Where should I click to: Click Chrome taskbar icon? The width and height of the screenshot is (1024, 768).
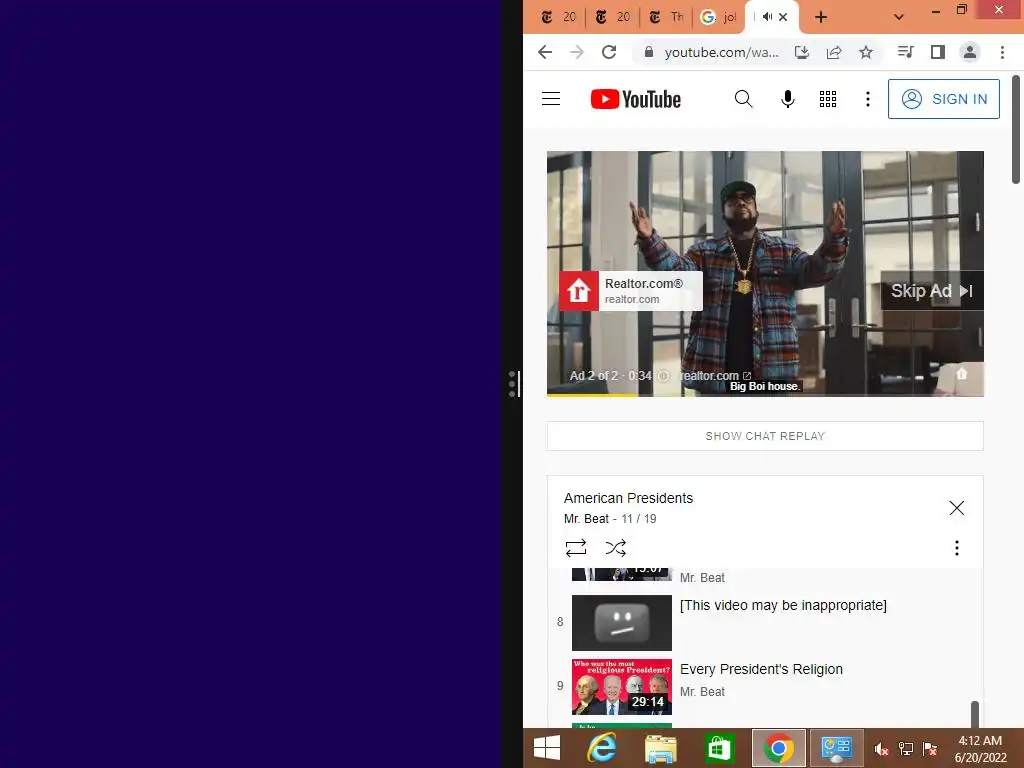click(x=778, y=748)
